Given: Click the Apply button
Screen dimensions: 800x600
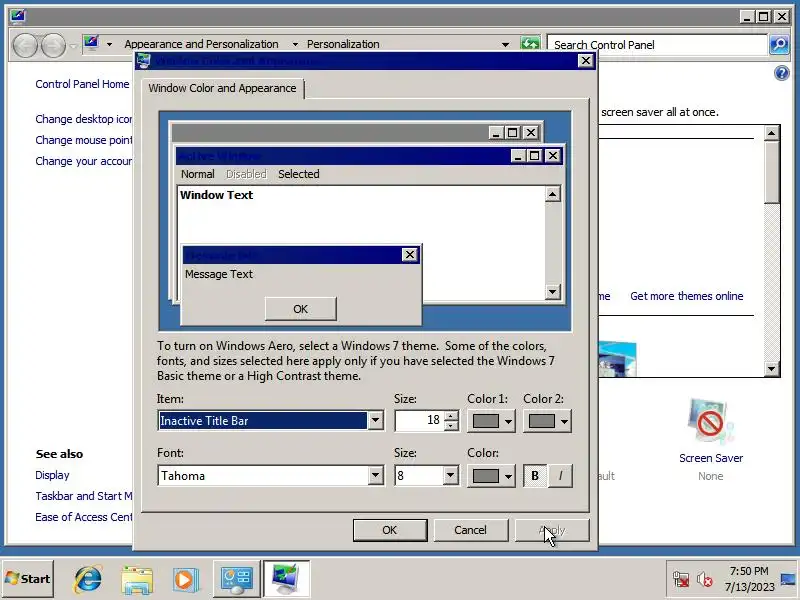Looking at the screenshot, I should (552, 530).
